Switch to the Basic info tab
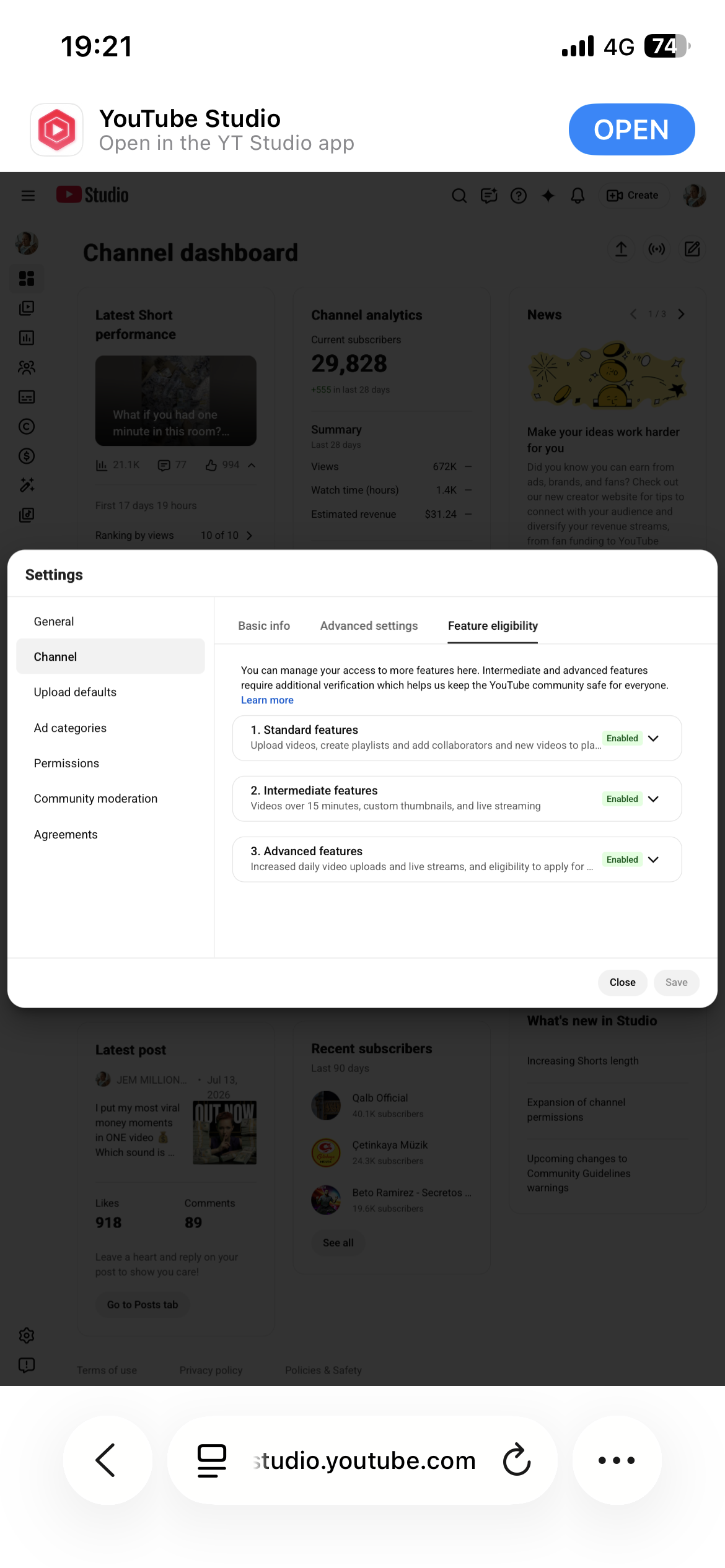Screen dimensions: 725x1568 [x=264, y=625]
